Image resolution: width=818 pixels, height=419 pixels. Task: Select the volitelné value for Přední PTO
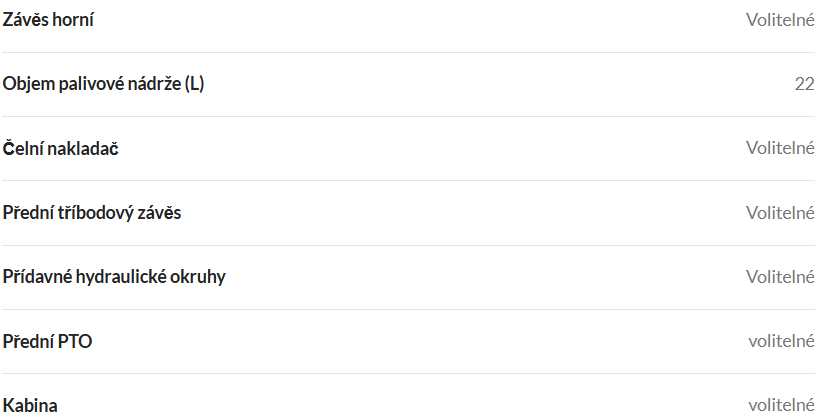tap(781, 341)
